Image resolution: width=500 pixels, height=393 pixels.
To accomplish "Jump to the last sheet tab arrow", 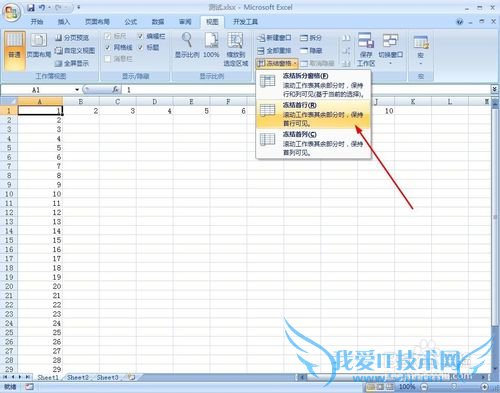I will [27, 377].
